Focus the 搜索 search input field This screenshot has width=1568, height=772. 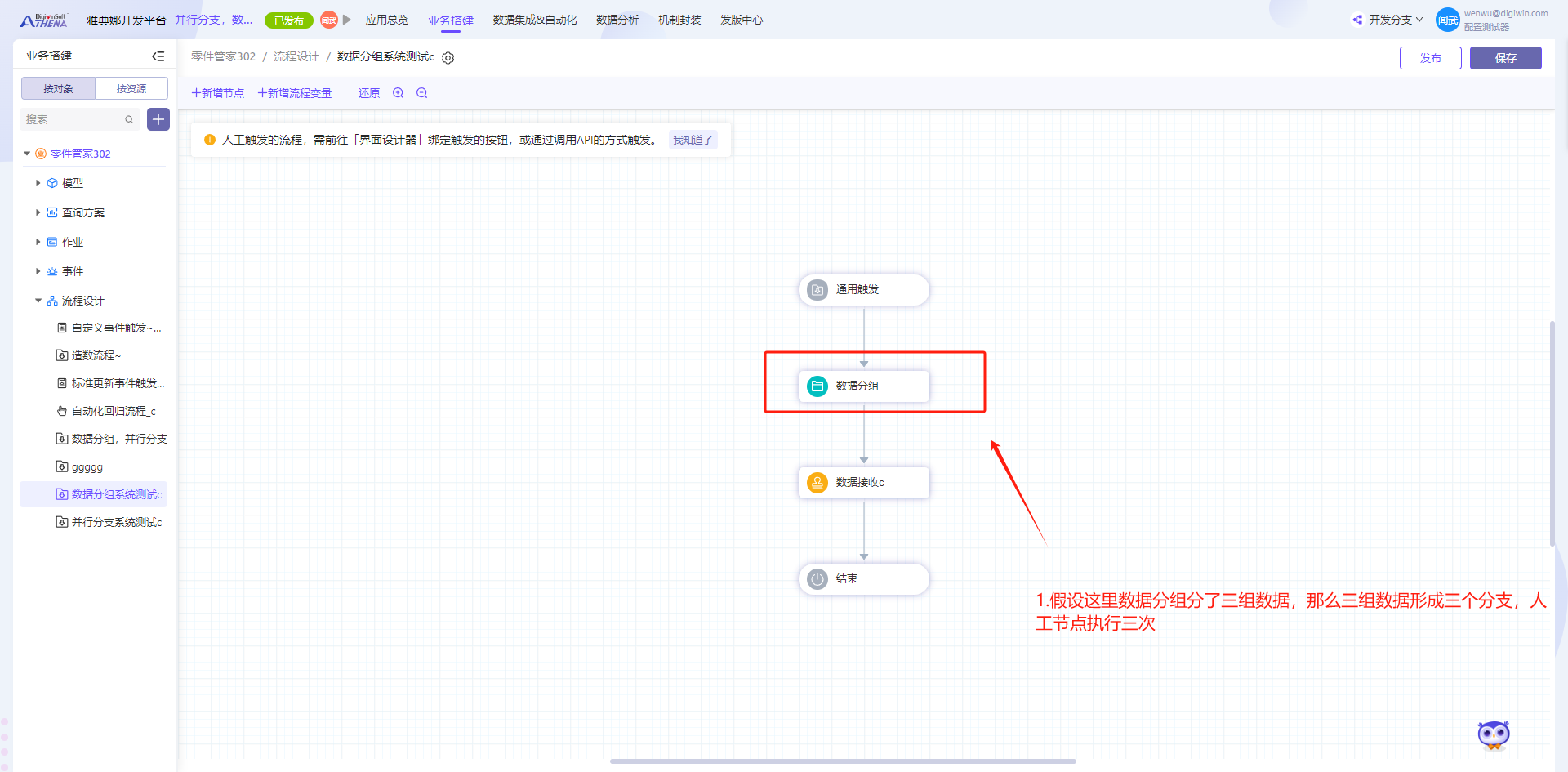(x=72, y=119)
